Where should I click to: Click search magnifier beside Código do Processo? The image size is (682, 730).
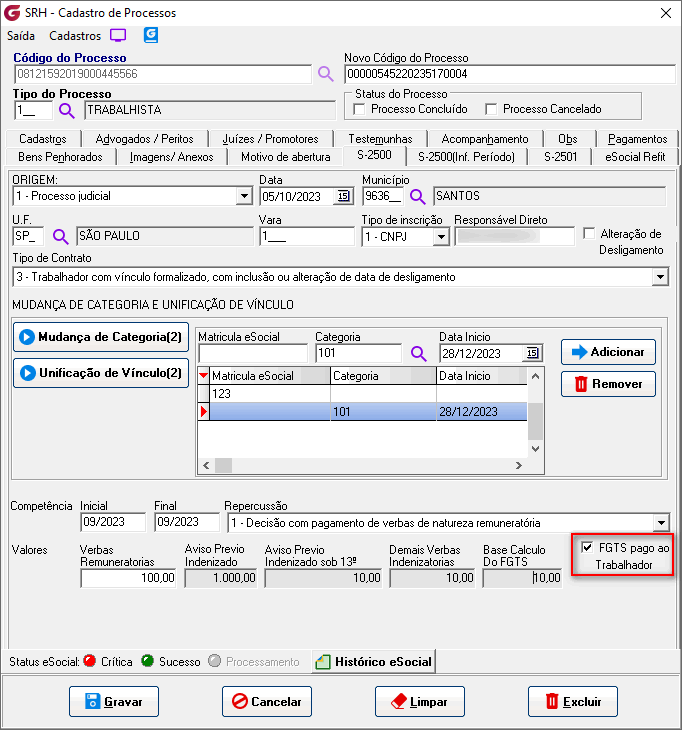325,74
